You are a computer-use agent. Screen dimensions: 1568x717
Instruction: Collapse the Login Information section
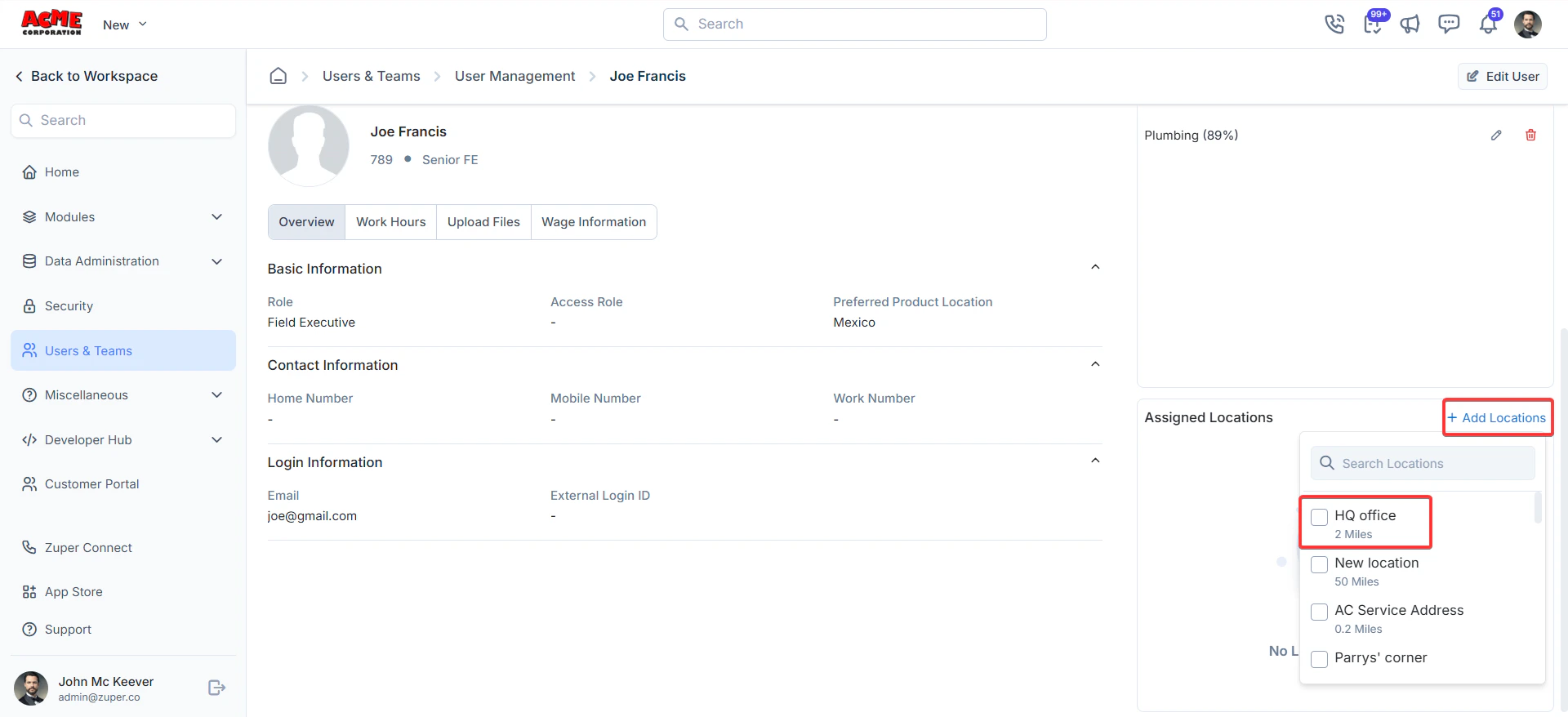(x=1095, y=461)
